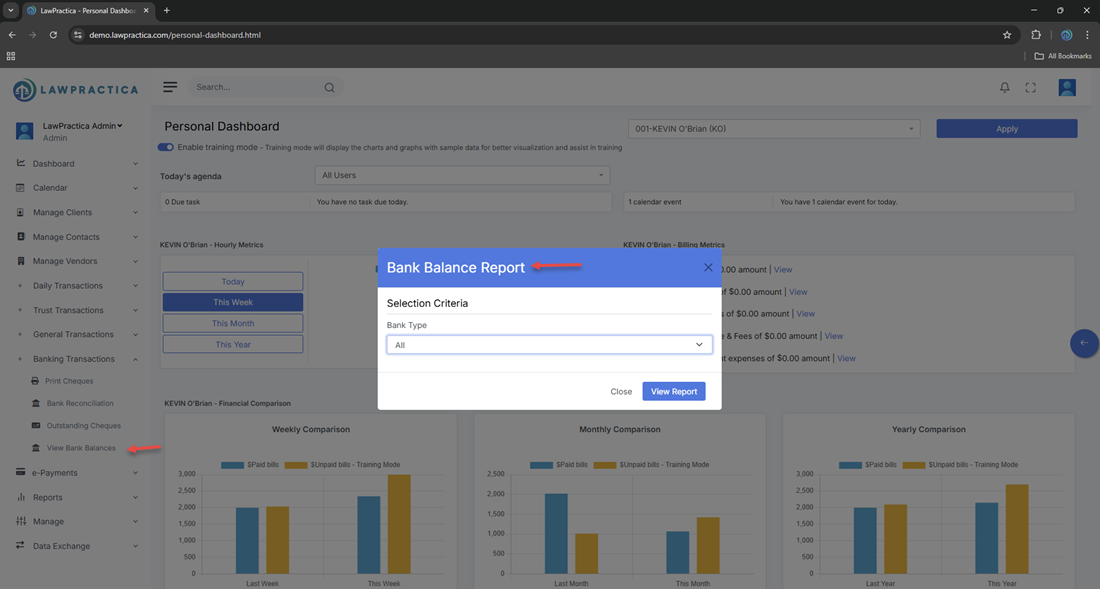Screen dimensions: 1100x589
Task: Click the LawPractica logo
Action: [x=75, y=90]
